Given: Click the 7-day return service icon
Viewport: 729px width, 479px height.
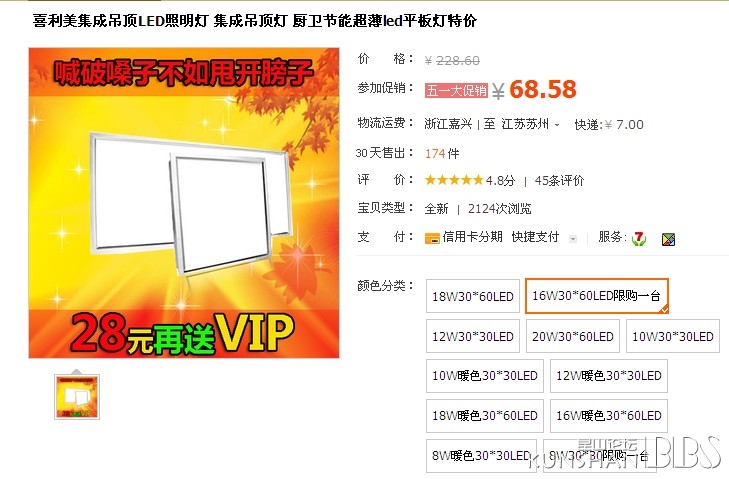Looking at the screenshot, I should click(639, 239).
